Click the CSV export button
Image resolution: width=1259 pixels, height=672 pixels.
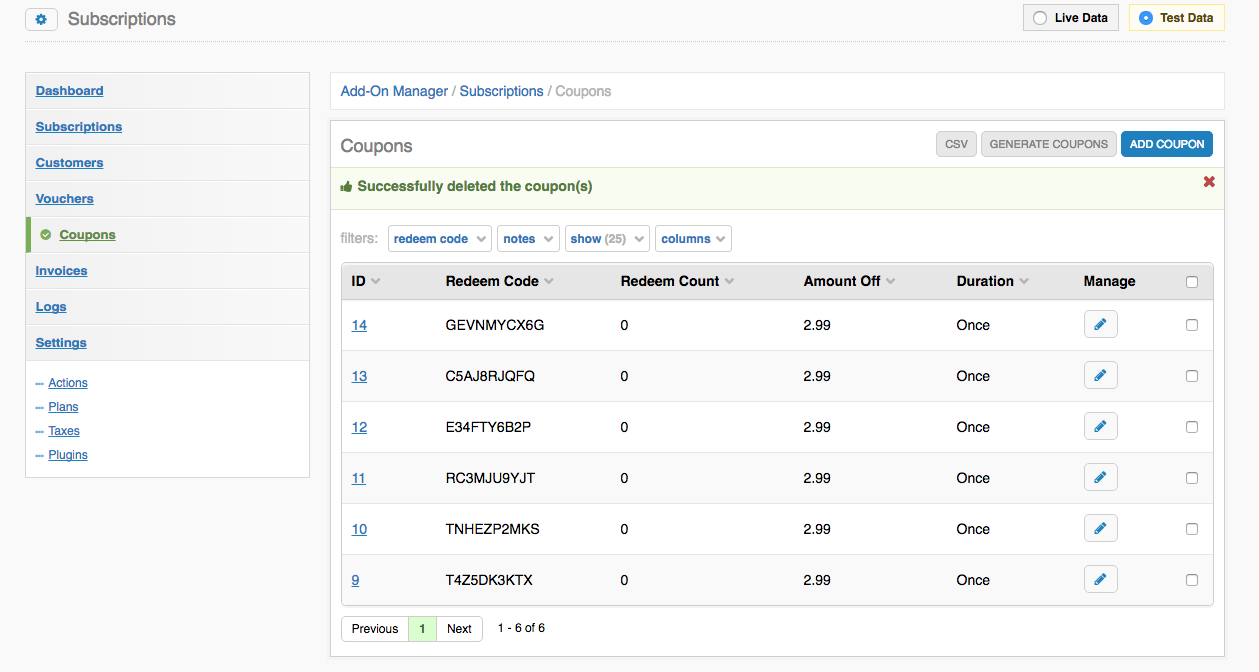click(x=957, y=144)
